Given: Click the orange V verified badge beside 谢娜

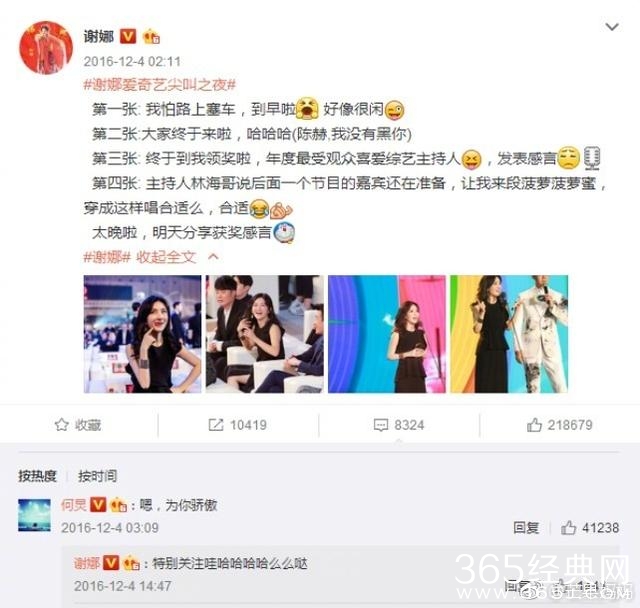Looking at the screenshot, I should pyautogui.click(x=128, y=37).
